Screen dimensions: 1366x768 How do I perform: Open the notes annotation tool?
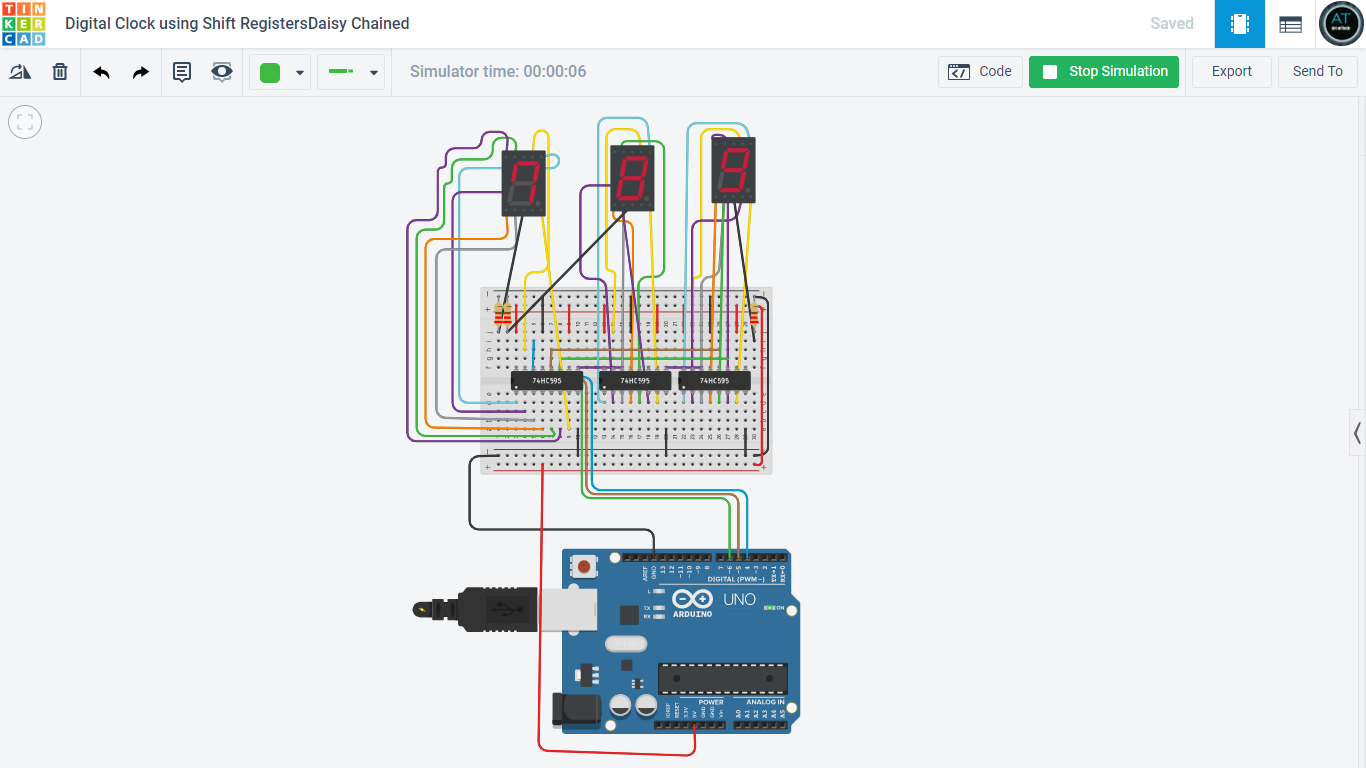pos(182,71)
